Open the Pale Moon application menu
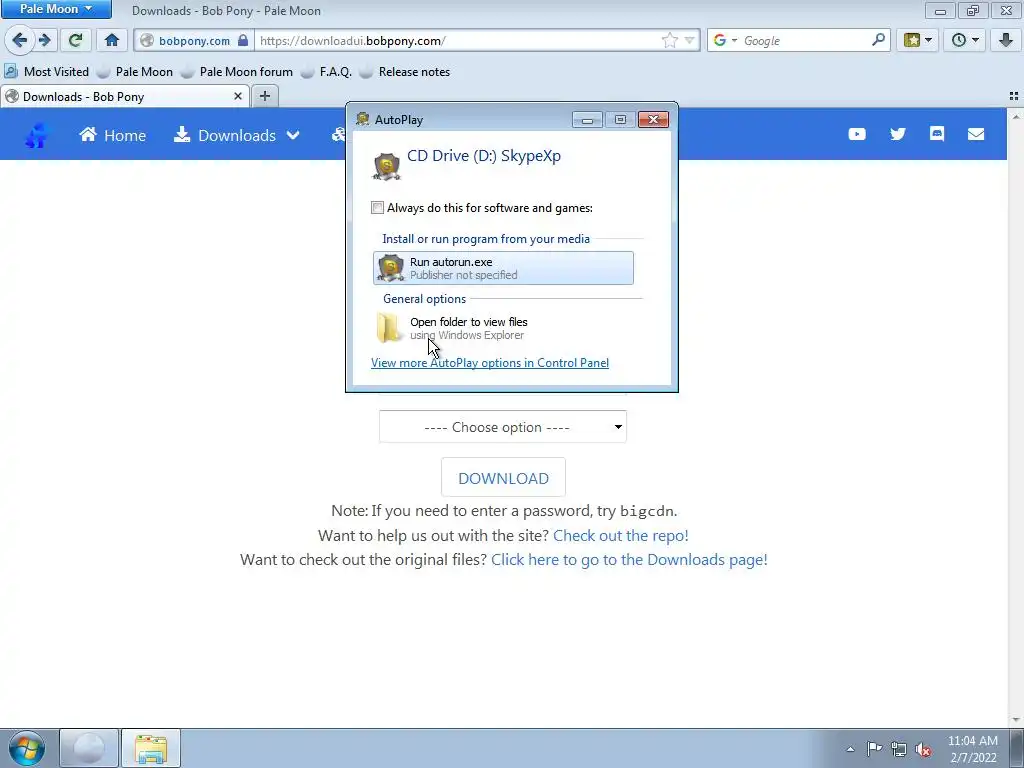The width and height of the screenshot is (1024, 768). [x=56, y=9]
